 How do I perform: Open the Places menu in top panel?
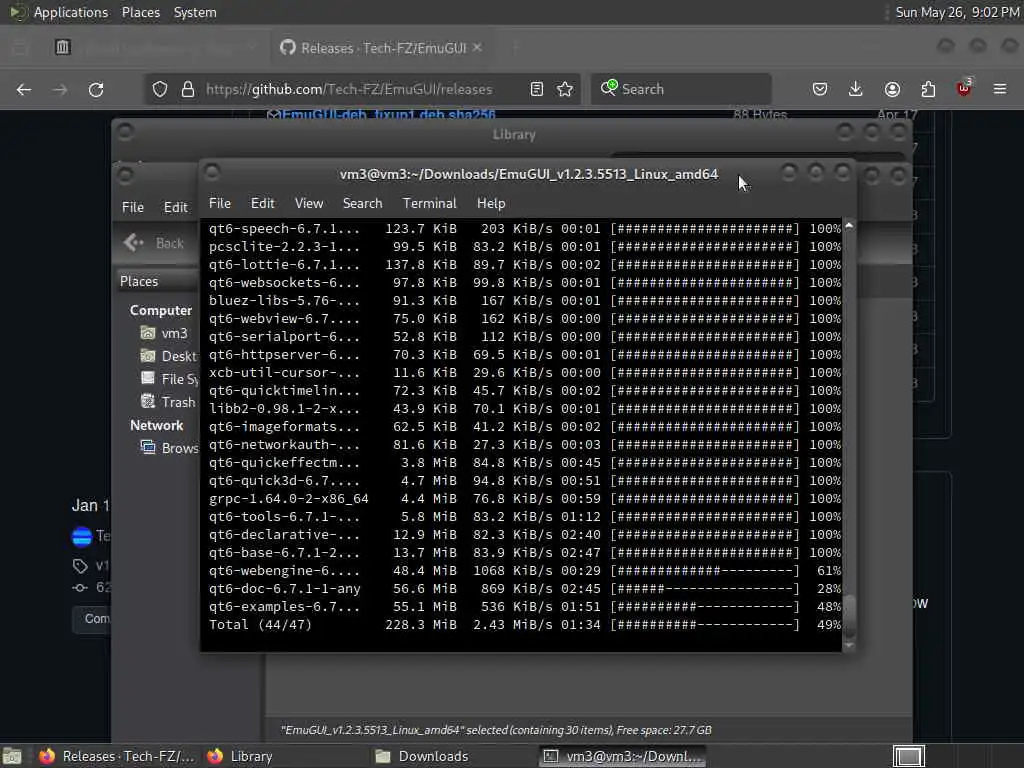pos(140,12)
